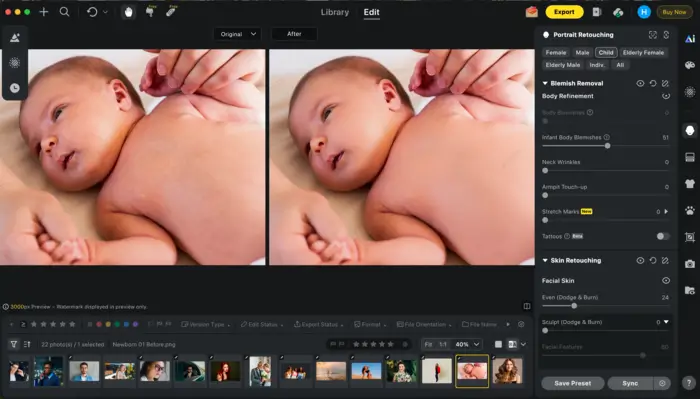Click the collapse-all arrows icon in Portrait Retouching header
The width and height of the screenshot is (700, 399).
click(x=666, y=35)
